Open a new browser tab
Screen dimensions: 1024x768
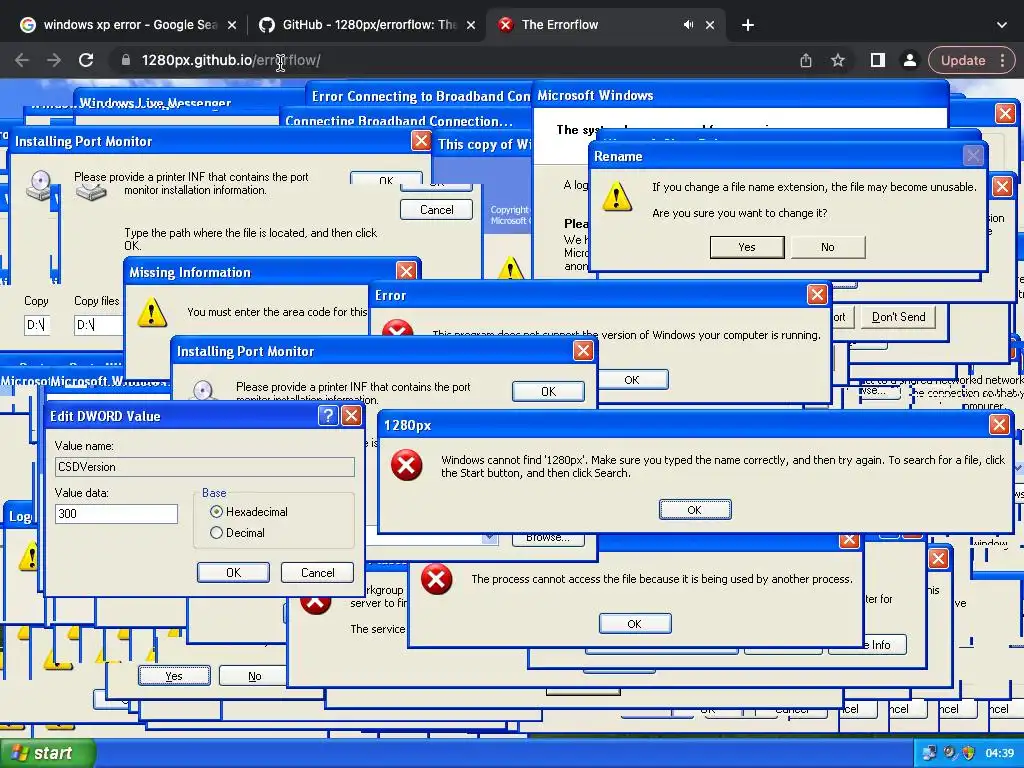pyautogui.click(x=748, y=25)
